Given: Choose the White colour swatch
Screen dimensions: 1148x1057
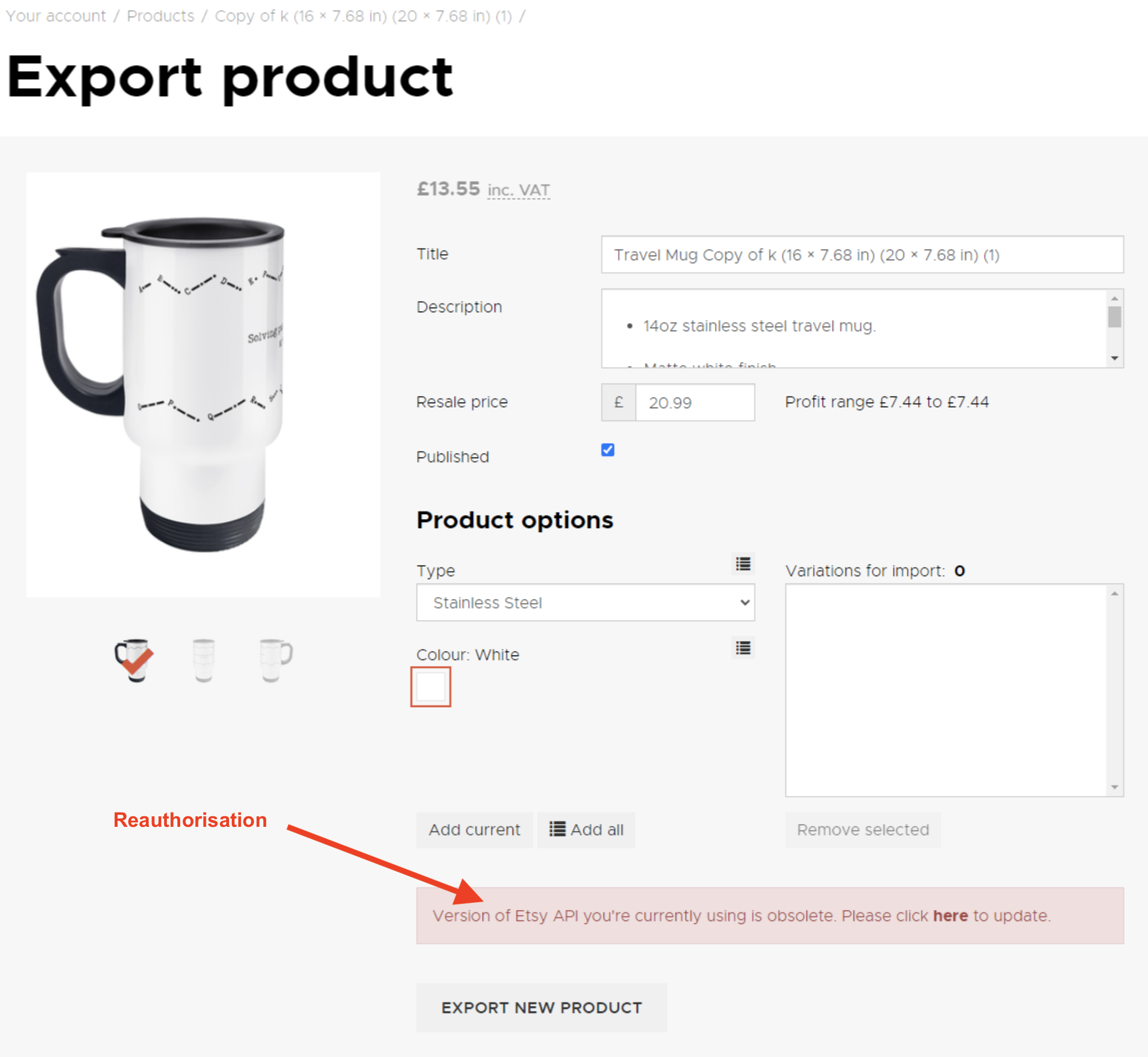Looking at the screenshot, I should coord(431,687).
